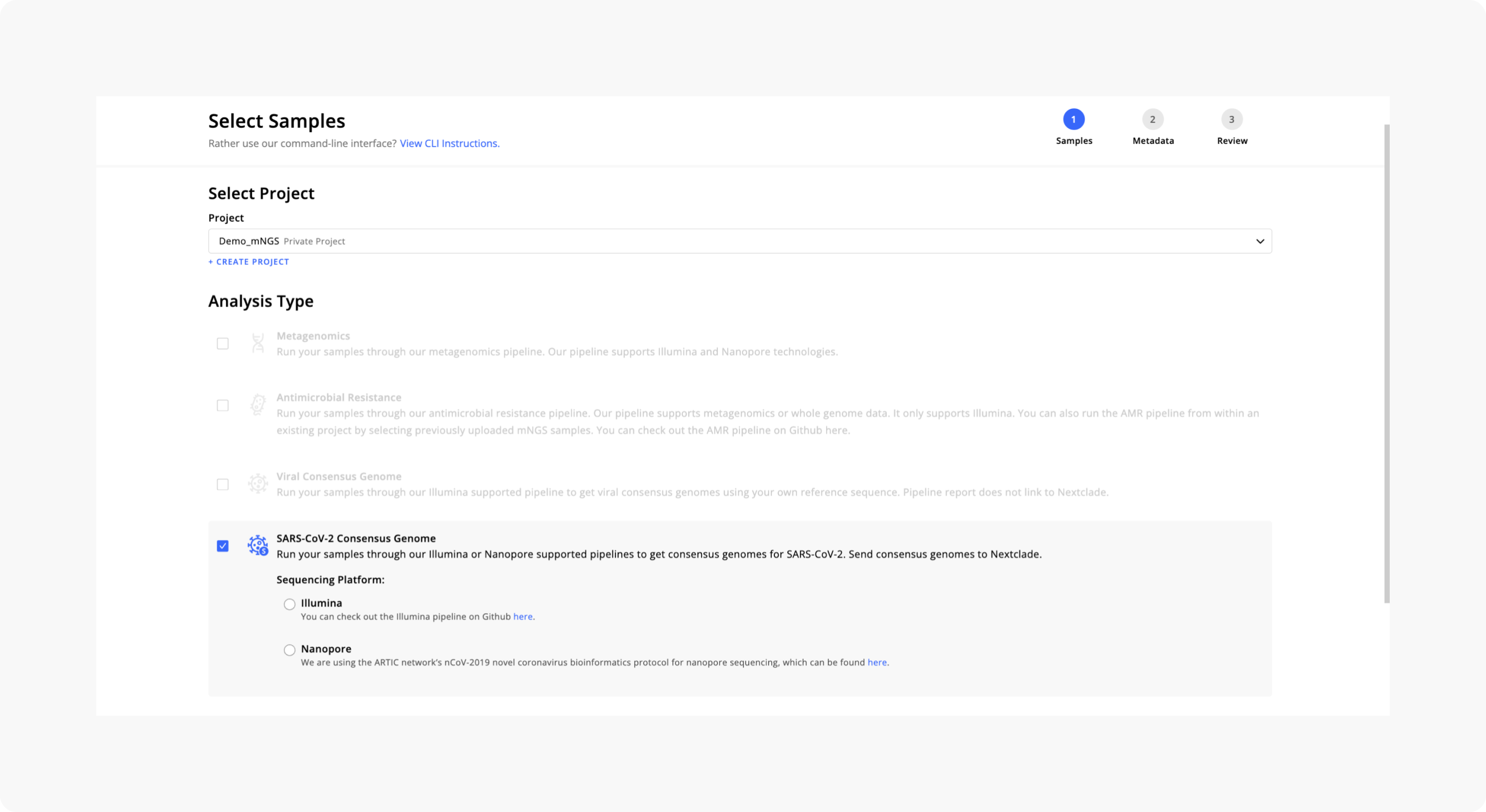Click the 'Illumina' option label
Viewport: 1486px width, 812px height.
321,603
